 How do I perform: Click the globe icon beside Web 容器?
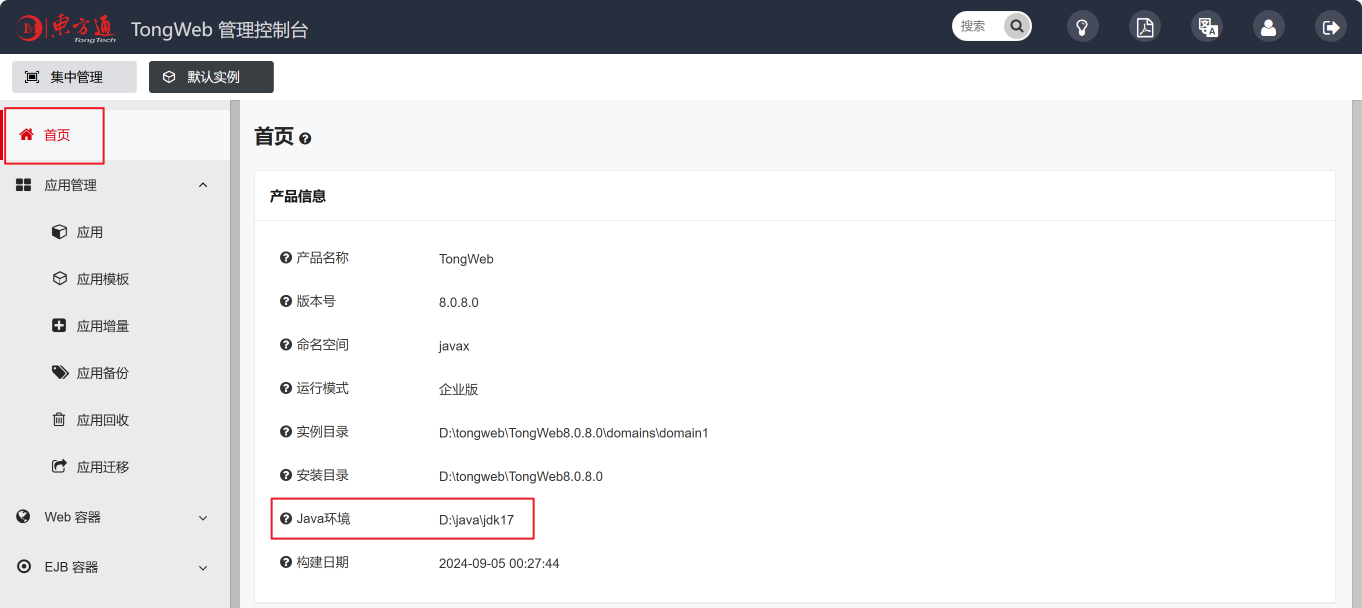point(24,517)
